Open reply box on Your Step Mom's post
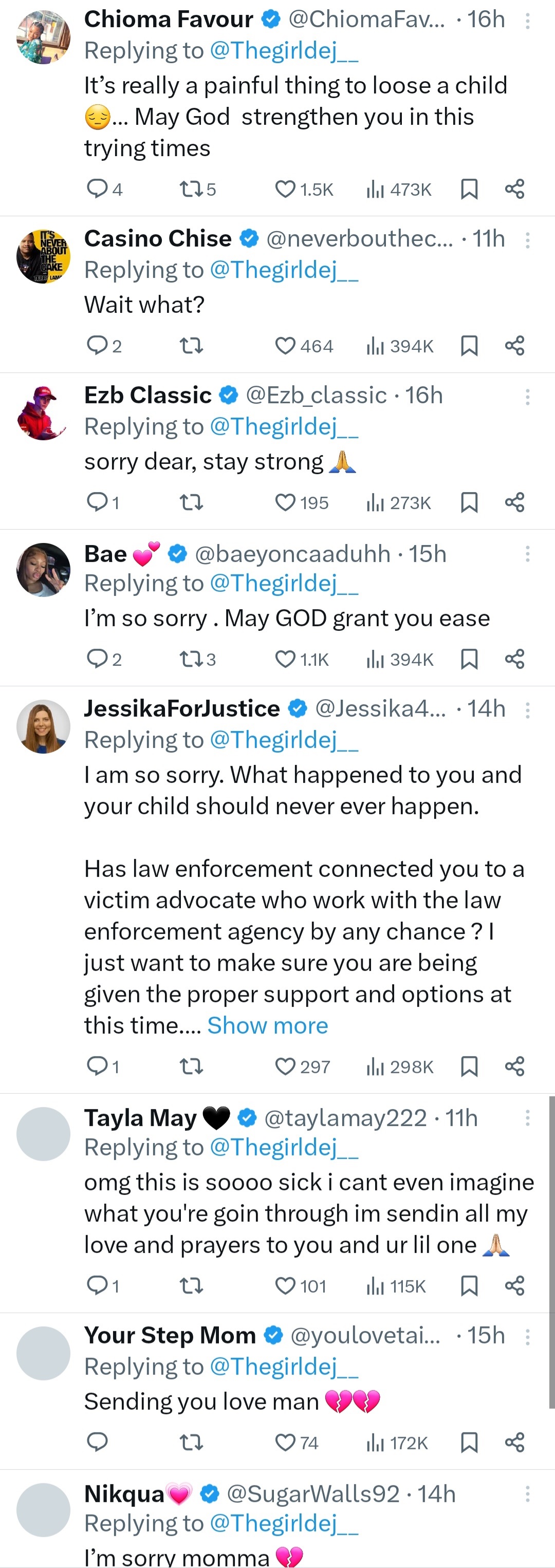Image resolution: width=555 pixels, height=1568 pixels. pyautogui.click(x=97, y=1442)
